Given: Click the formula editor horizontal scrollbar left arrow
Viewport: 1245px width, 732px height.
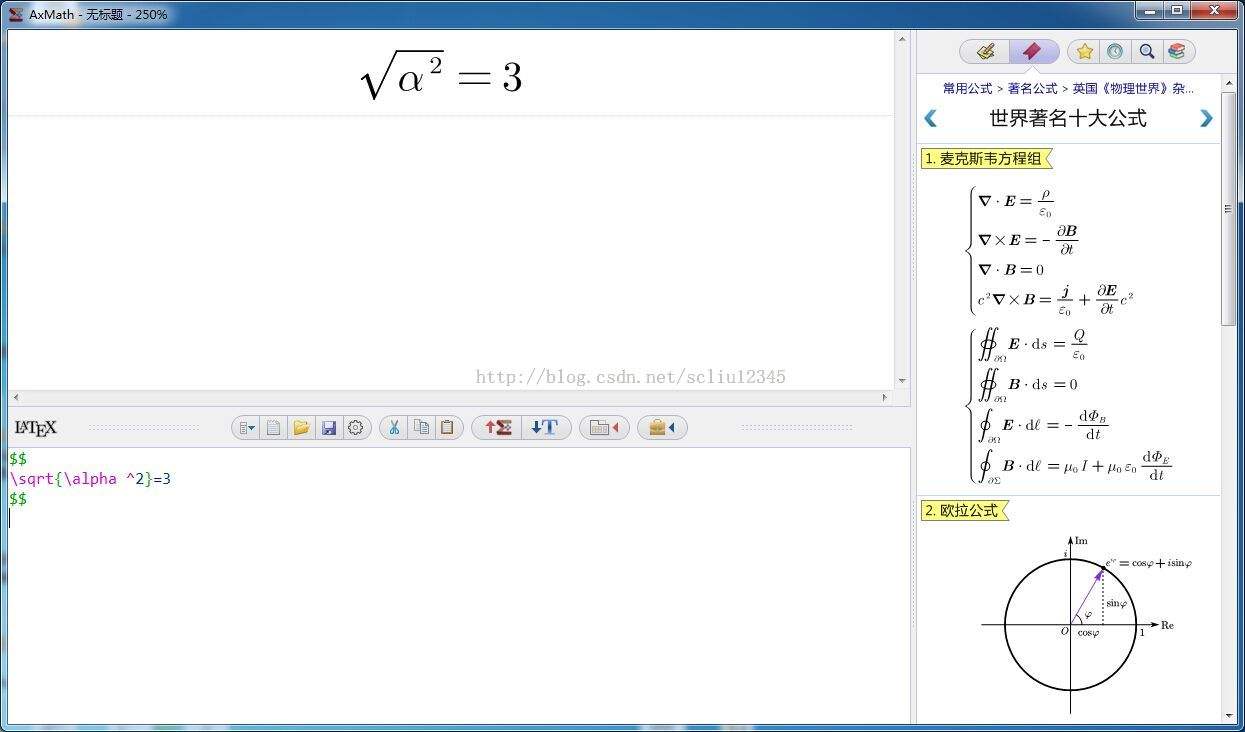Looking at the screenshot, I should point(16,397).
